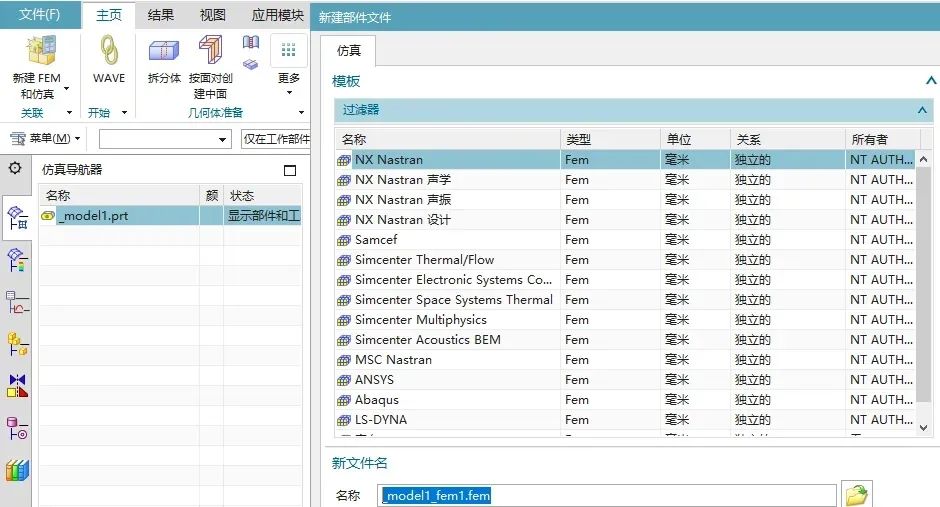940x507 pixels.
Task: Open the third sidebar tree icon
Action: 17,303
